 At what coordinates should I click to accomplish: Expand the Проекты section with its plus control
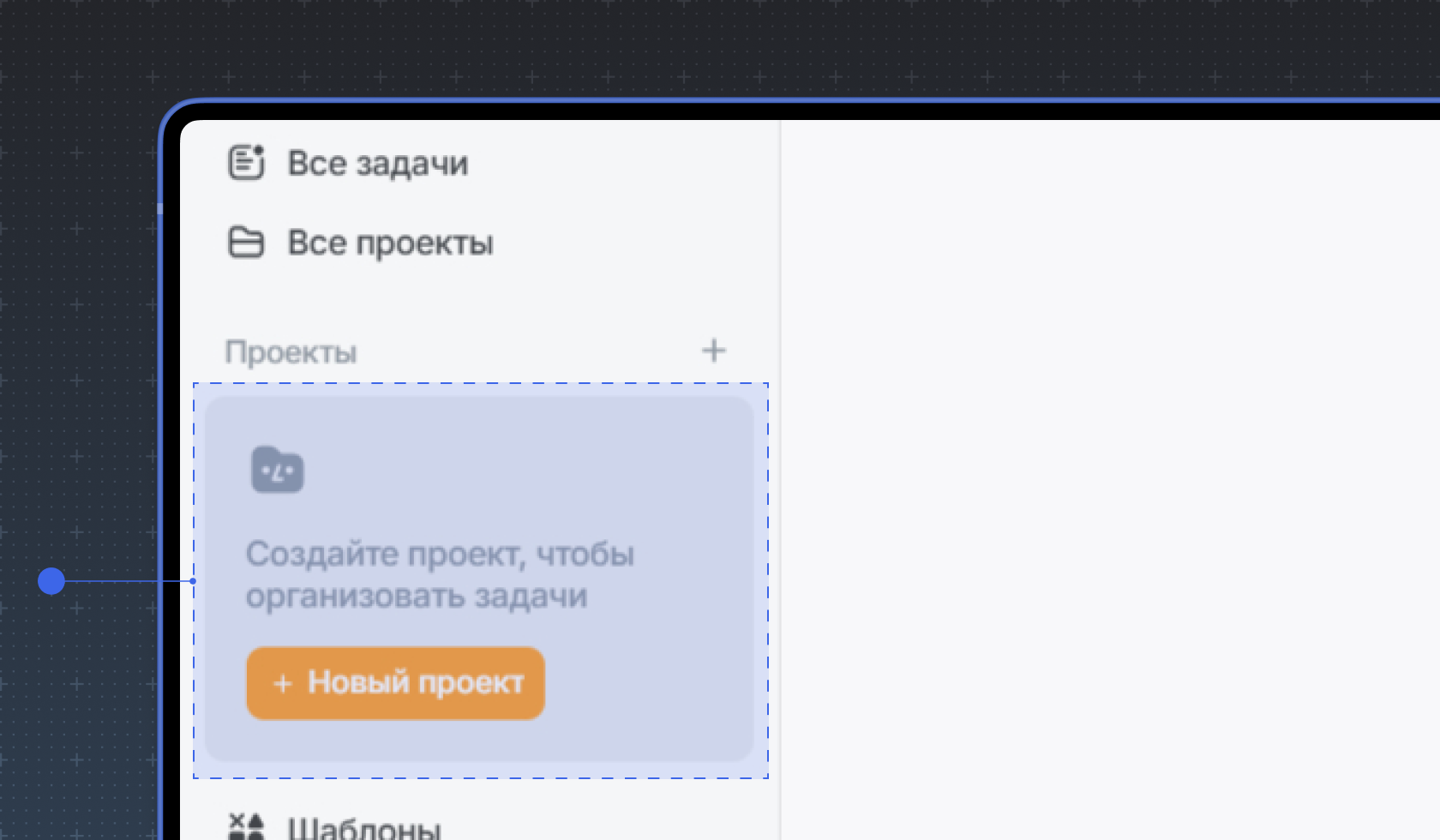714,350
